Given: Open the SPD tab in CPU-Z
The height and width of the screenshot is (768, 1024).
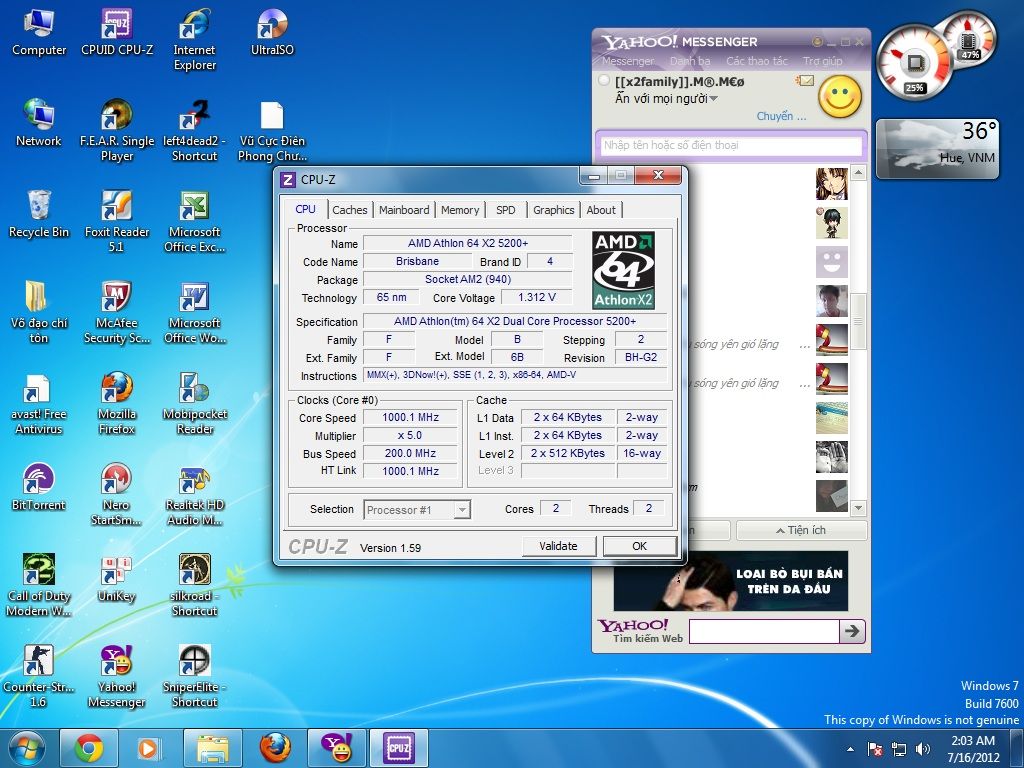Looking at the screenshot, I should pyautogui.click(x=505, y=210).
